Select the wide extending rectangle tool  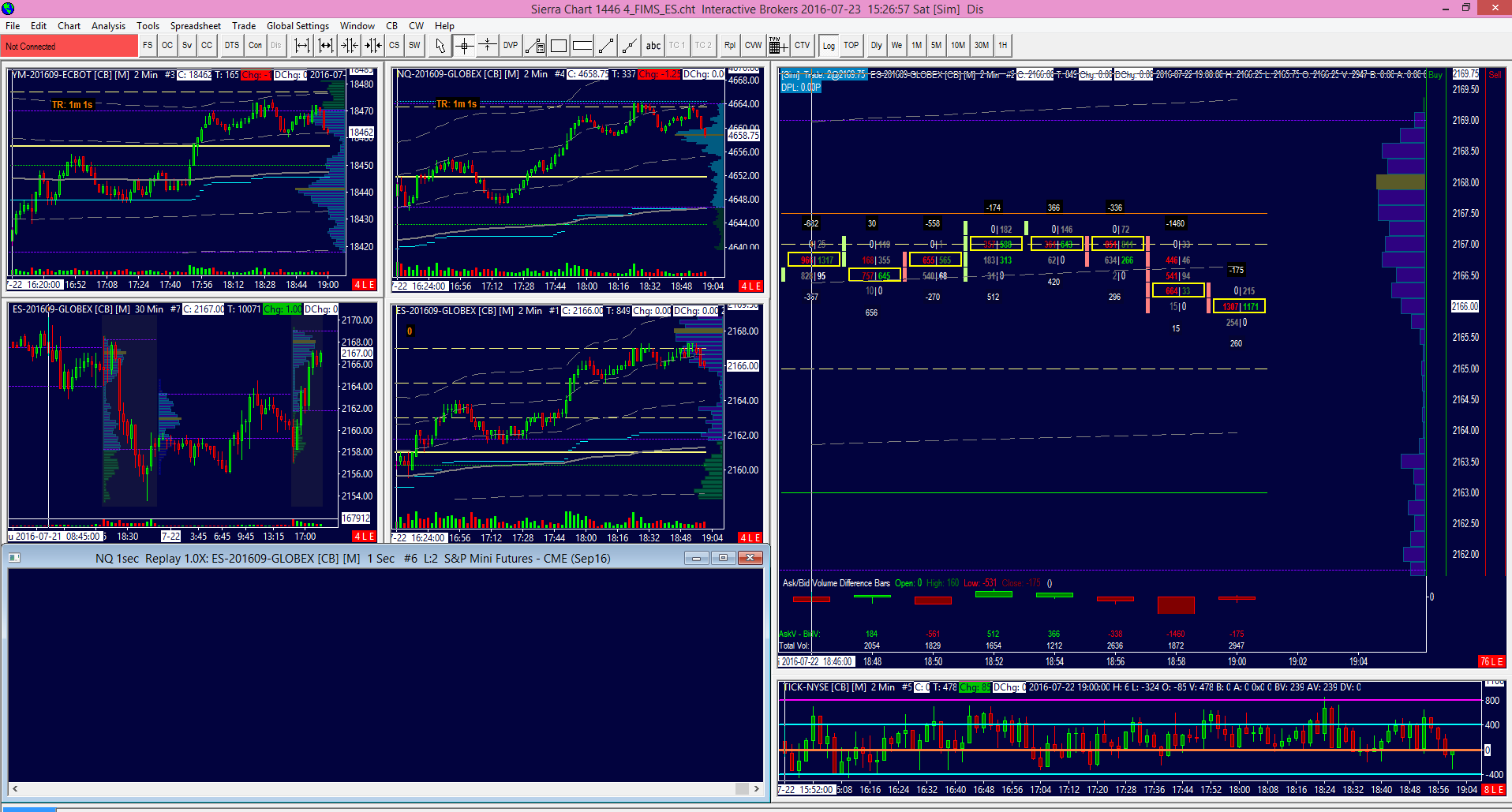[x=582, y=46]
